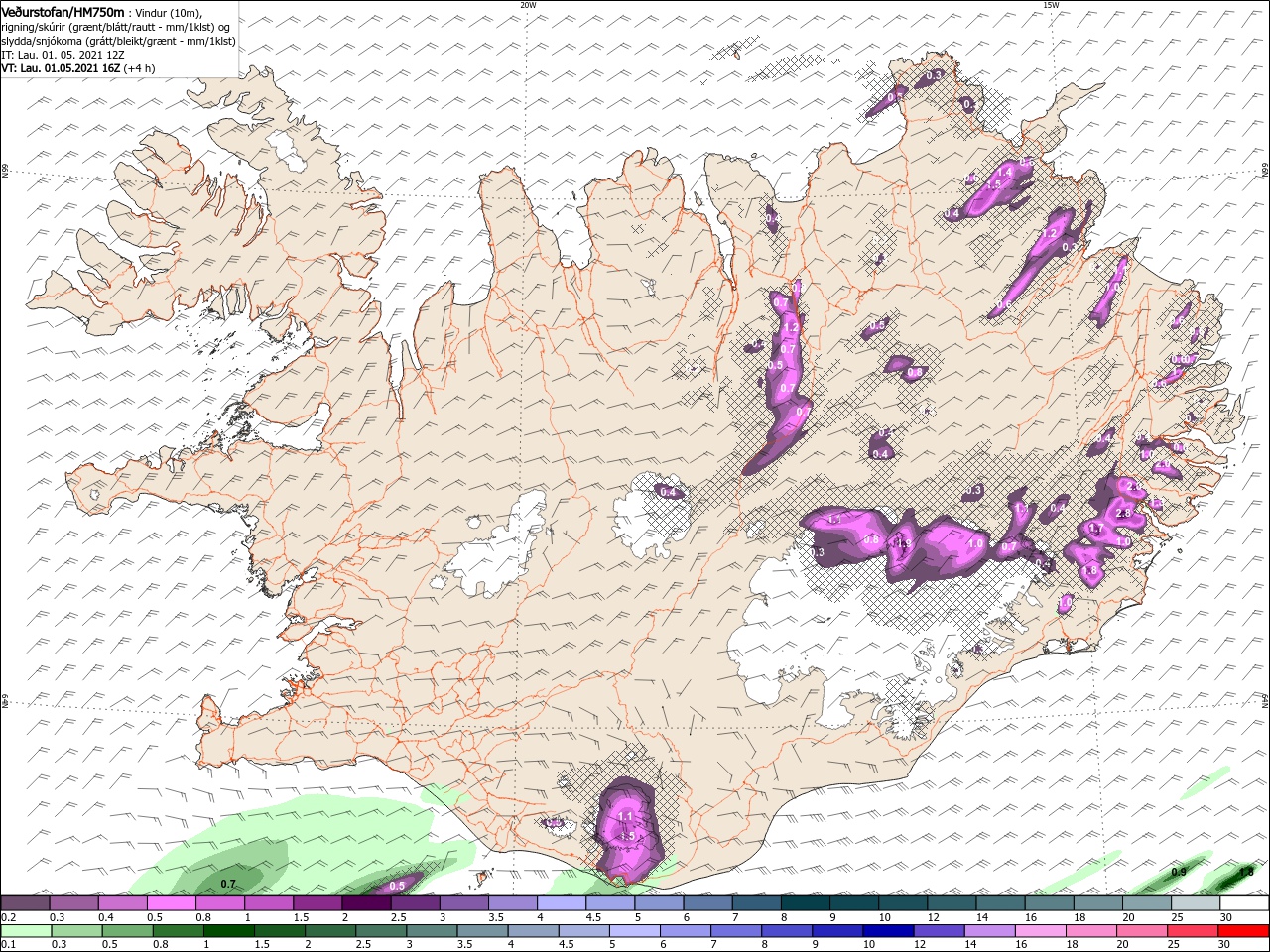Click the 20W longitude label
Viewport: 1270px width, 952px height.
[x=528, y=5]
